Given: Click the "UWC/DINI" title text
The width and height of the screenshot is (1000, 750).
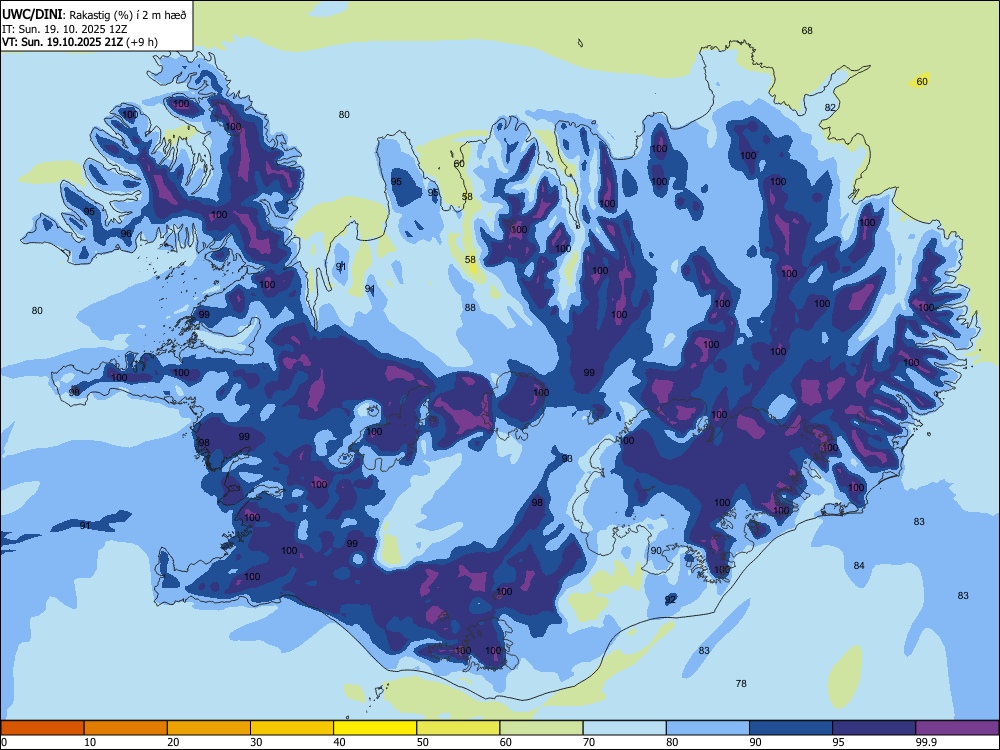Looking at the screenshot, I should click(x=32, y=15).
